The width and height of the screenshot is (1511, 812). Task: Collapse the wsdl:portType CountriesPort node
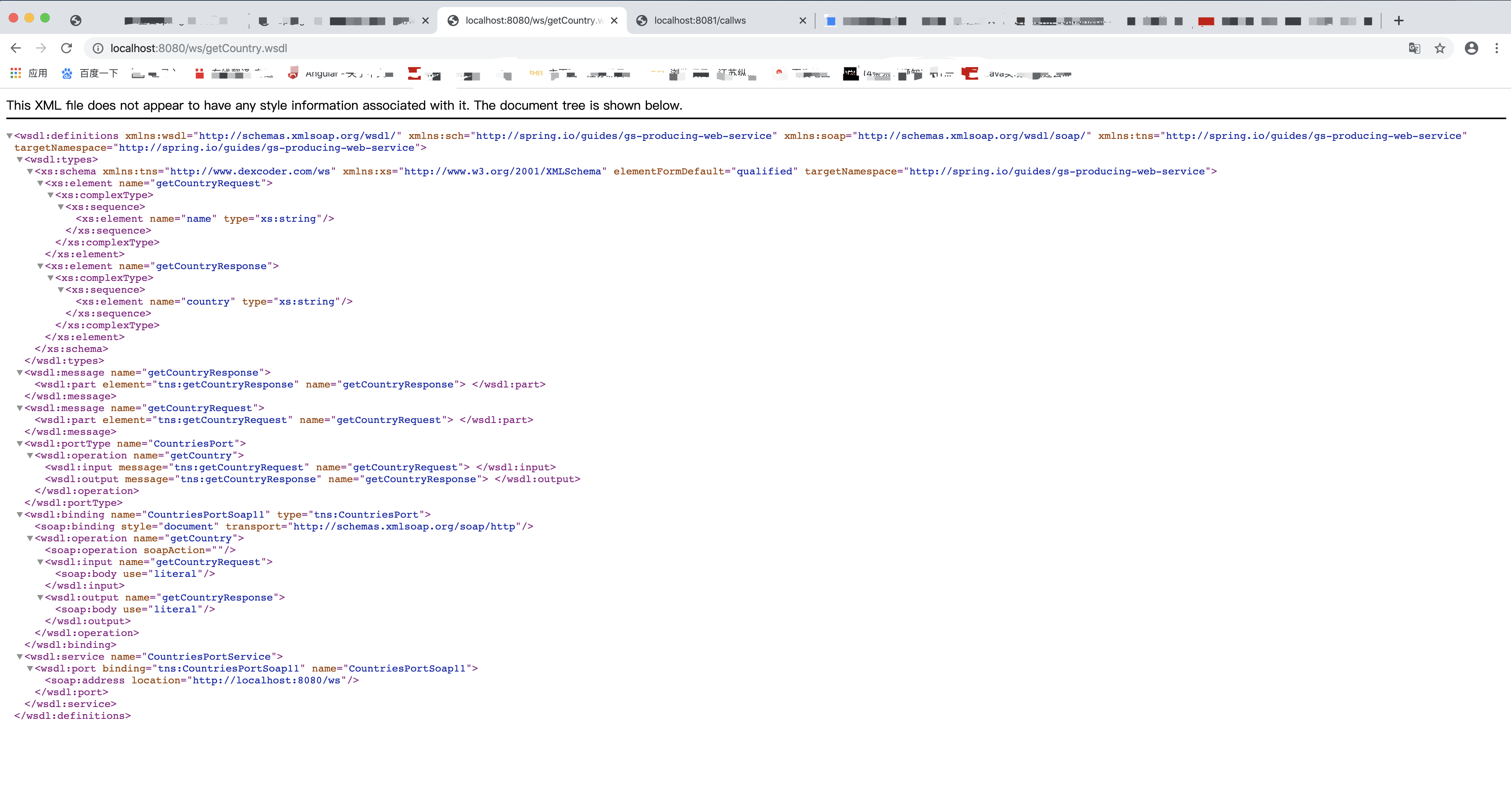pyautogui.click(x=19, y=444)
